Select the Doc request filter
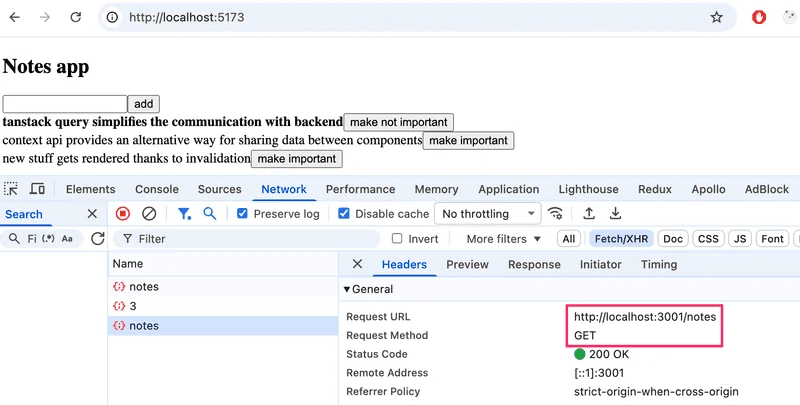The width and height of the screenshot is (800, 405). (673, 239)
